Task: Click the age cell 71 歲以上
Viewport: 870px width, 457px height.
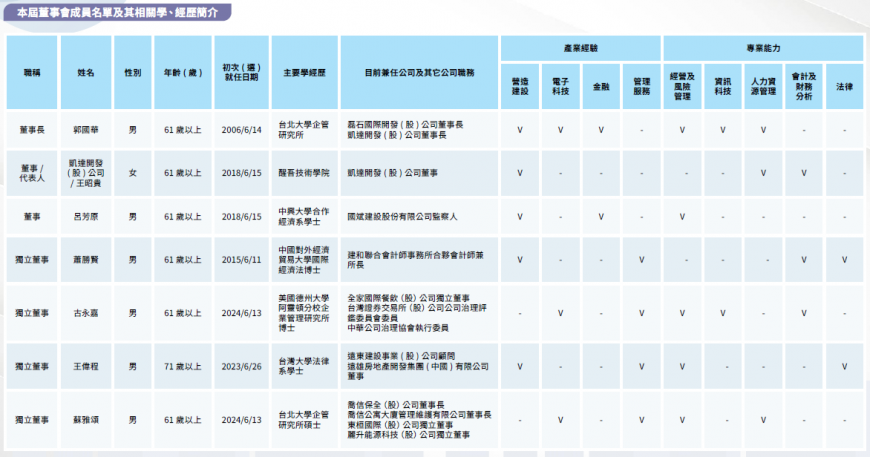Action: tap(183, 367)
